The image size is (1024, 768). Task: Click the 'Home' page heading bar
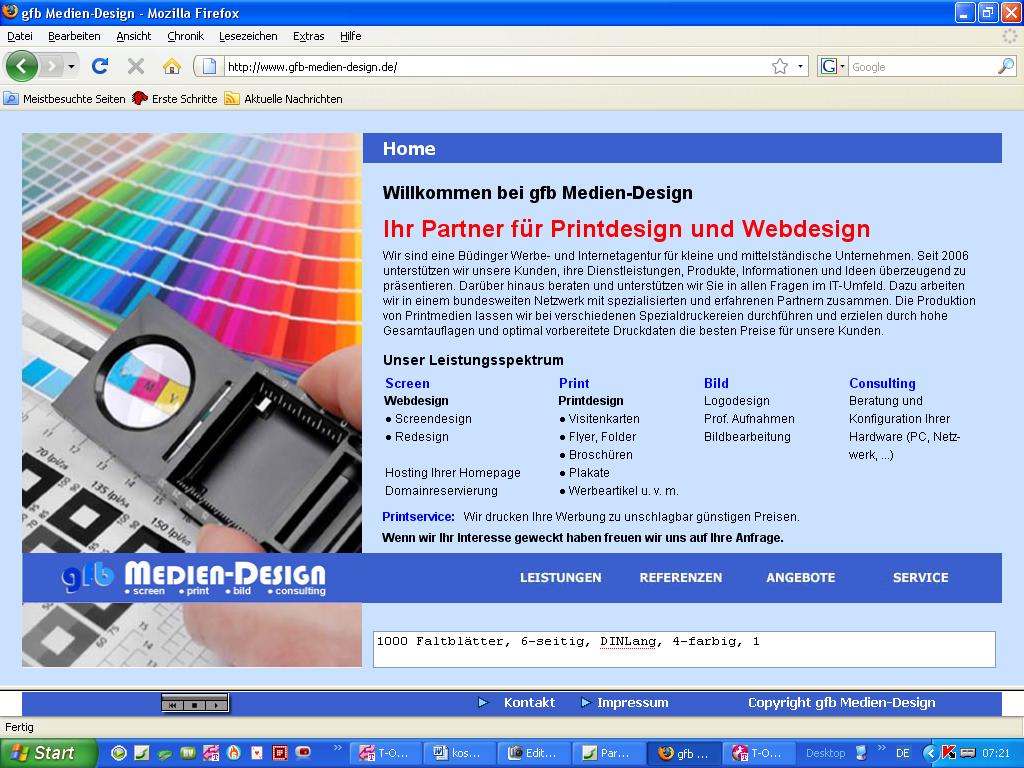tap(682, 148)
